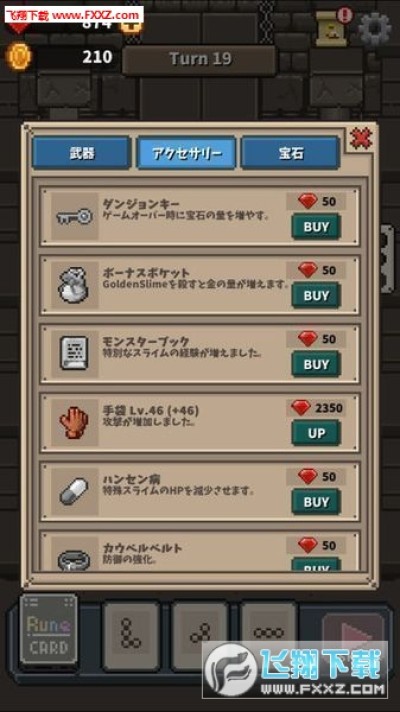Select the dungeon key item icon
Screen dimensions: 400x712
click(74, 217)
